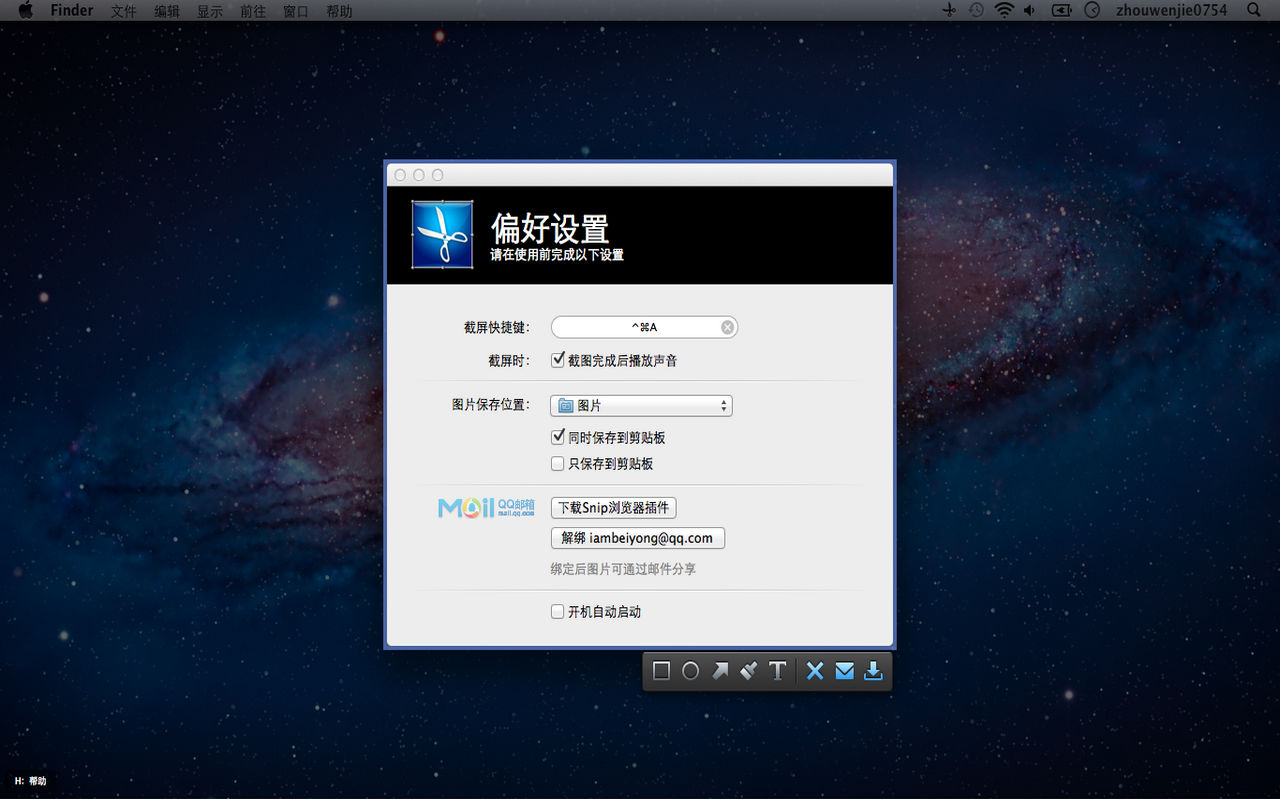Click the QQ Mail logo
Viewport: 1280px width, 800px height.
[486, 508]
